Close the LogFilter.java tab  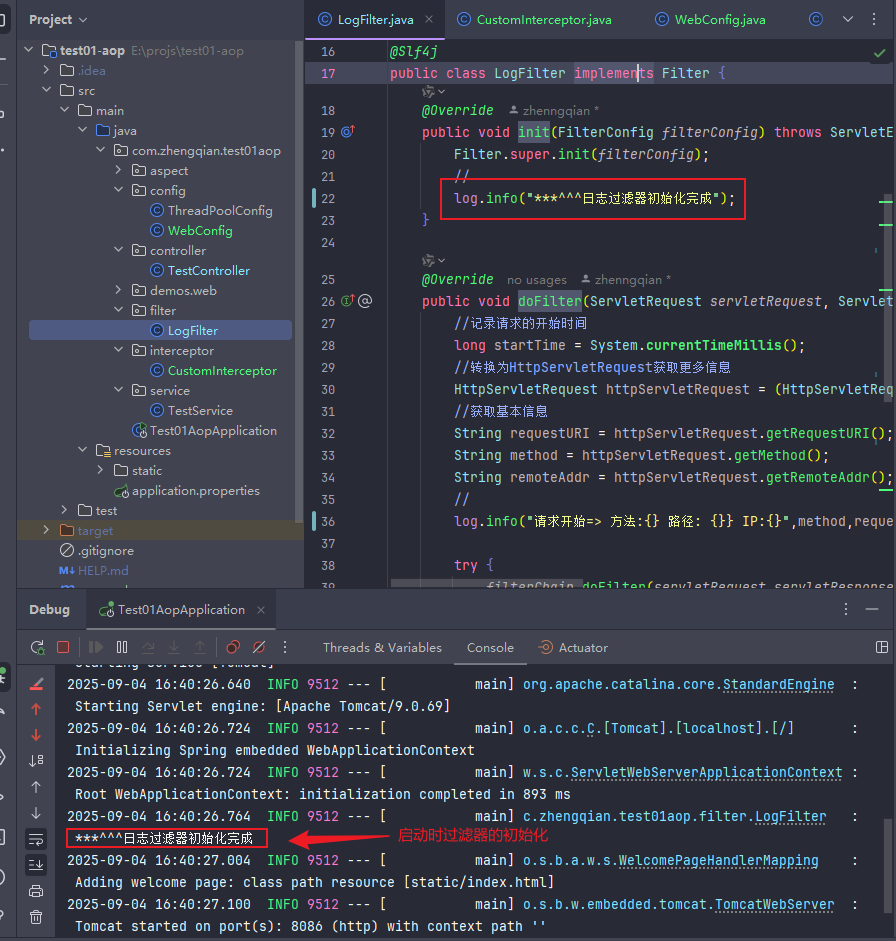point(429,19)
